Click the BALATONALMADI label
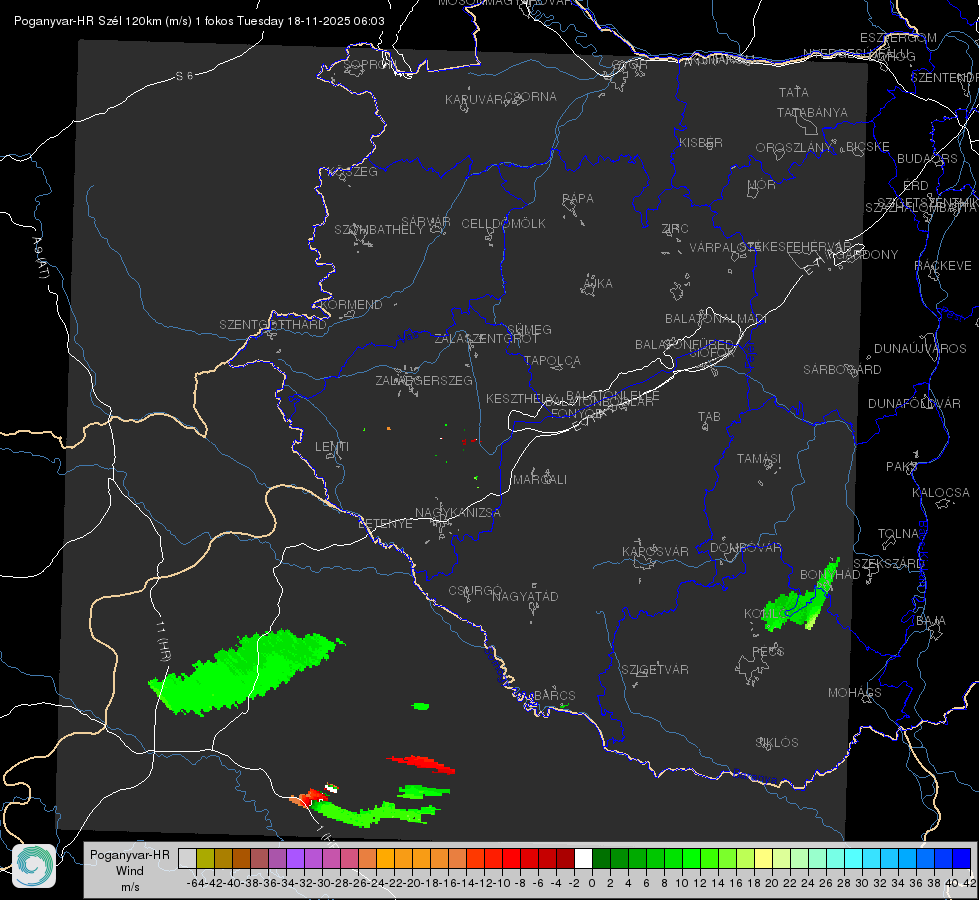Viewport: 979px width, 900px height. [716, 319]
